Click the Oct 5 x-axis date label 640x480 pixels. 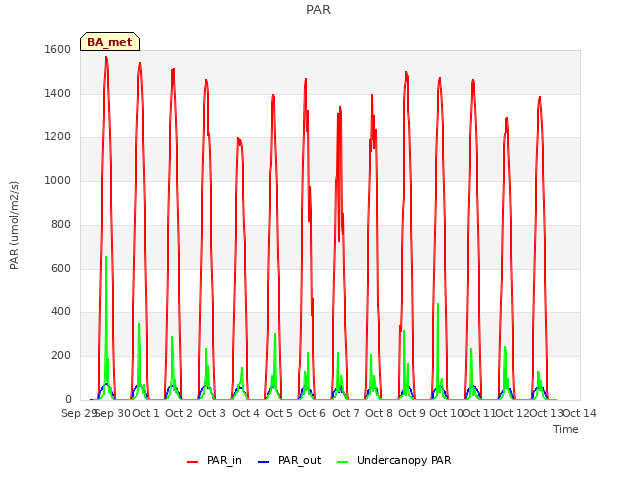click(279, 413)
